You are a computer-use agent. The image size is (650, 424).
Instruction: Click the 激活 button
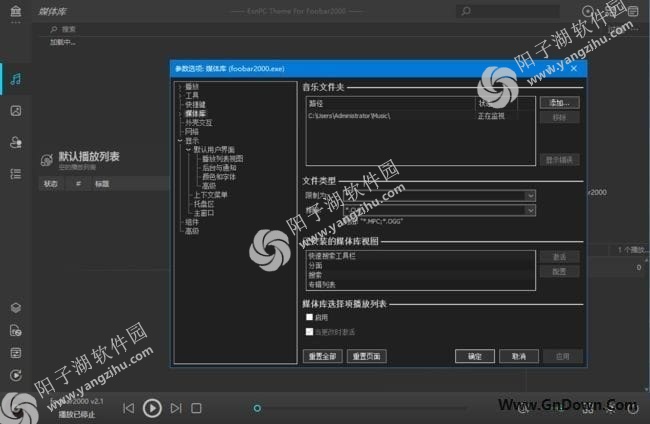tap(560, 257)
